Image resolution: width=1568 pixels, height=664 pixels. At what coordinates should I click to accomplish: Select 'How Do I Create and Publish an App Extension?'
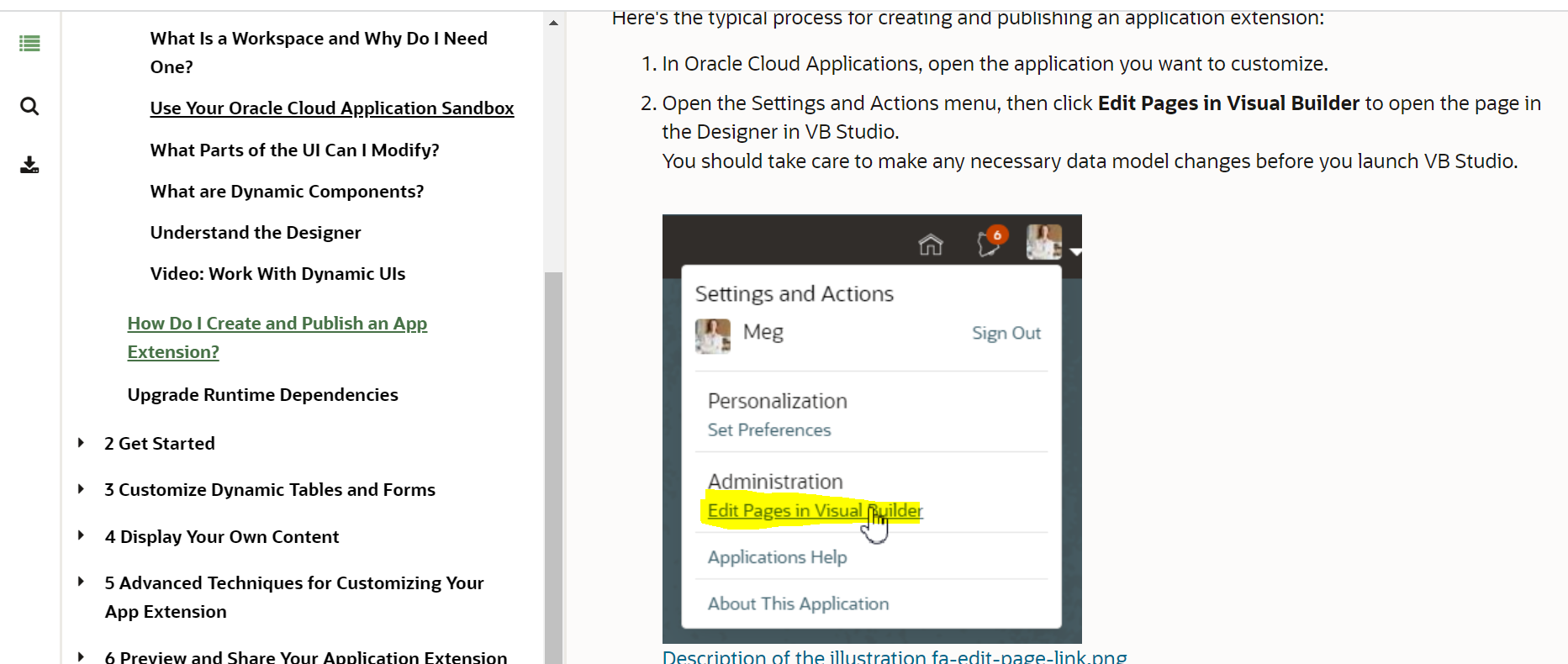click(x=277, y=337)
